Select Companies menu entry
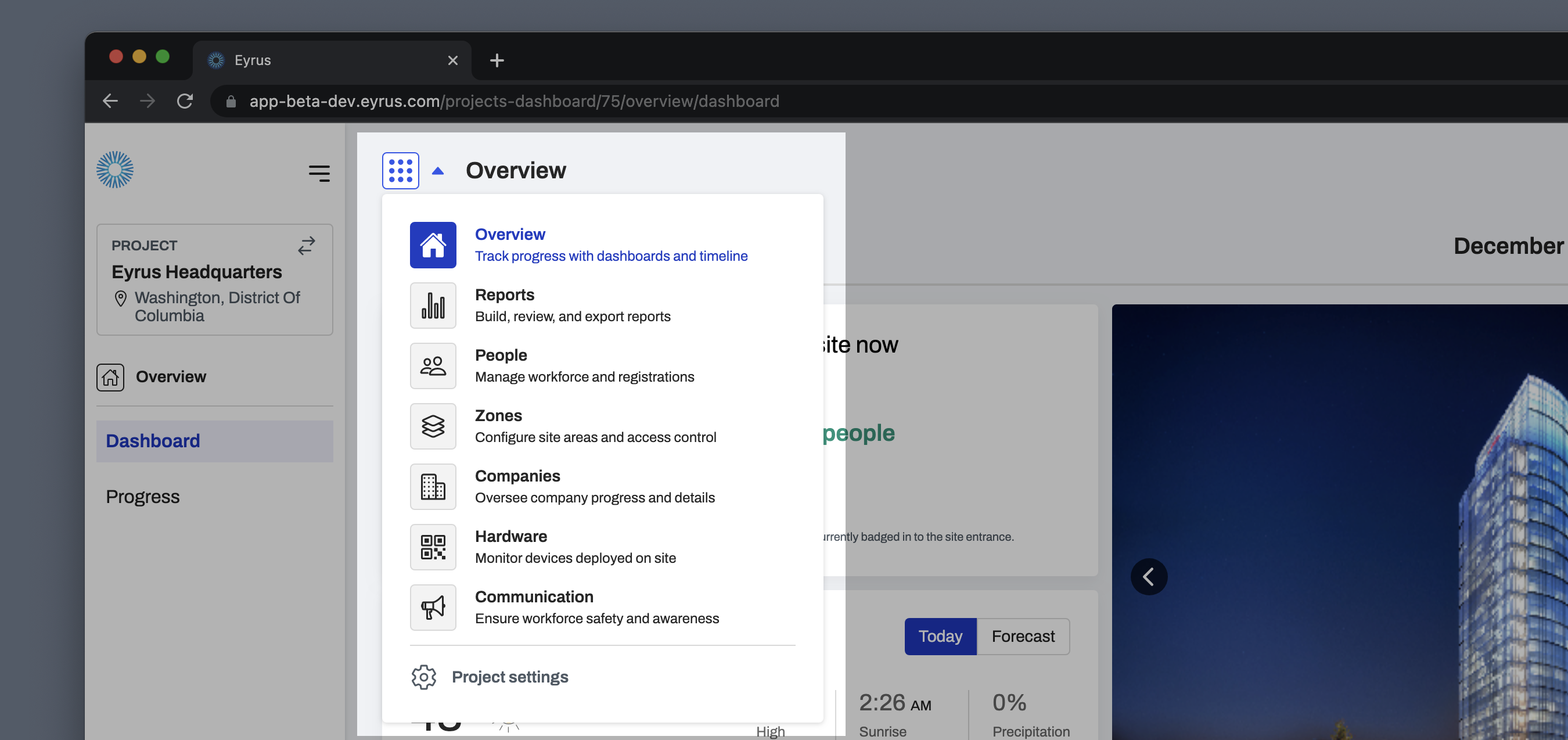The image size is (1568, 740). 603,486
